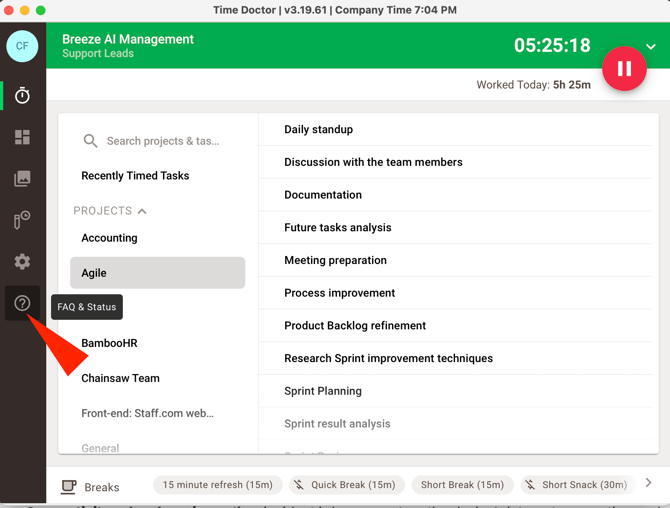Show more breaks with right arrow

[649, 483]
